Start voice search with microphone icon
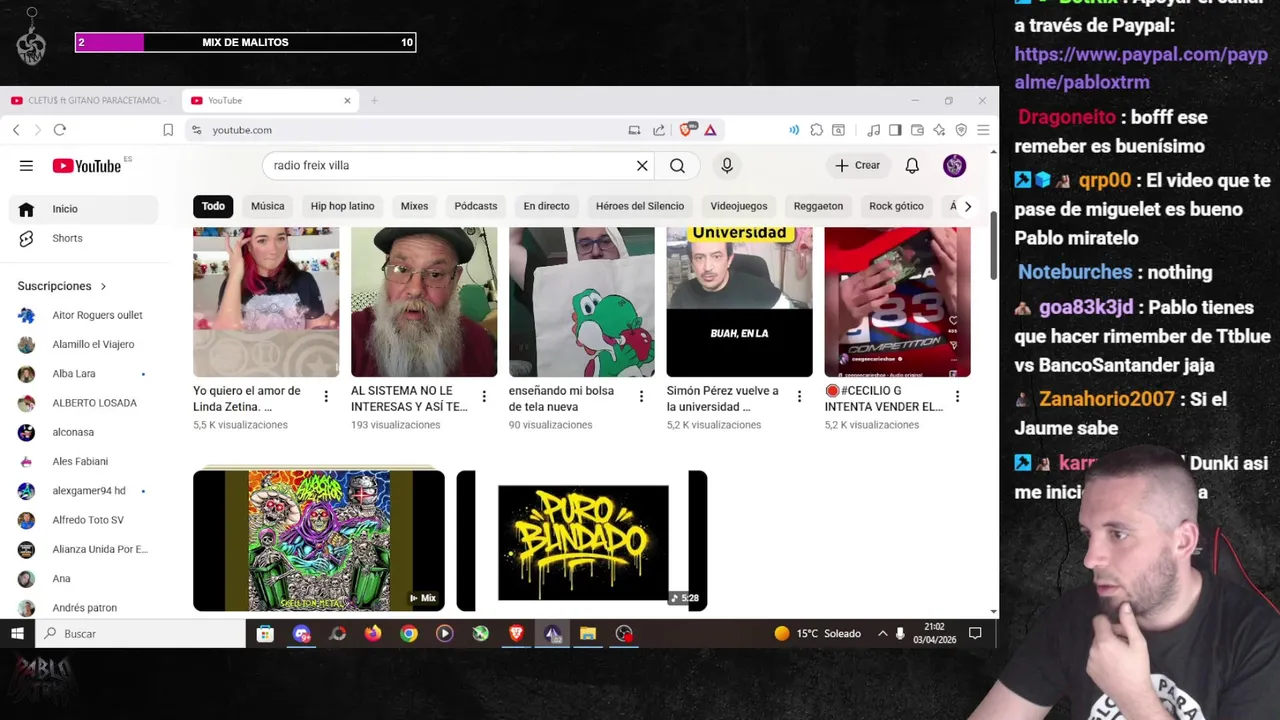Image resolution: width=1280 pixels, height=720 pixels. [x=727, y=166]
